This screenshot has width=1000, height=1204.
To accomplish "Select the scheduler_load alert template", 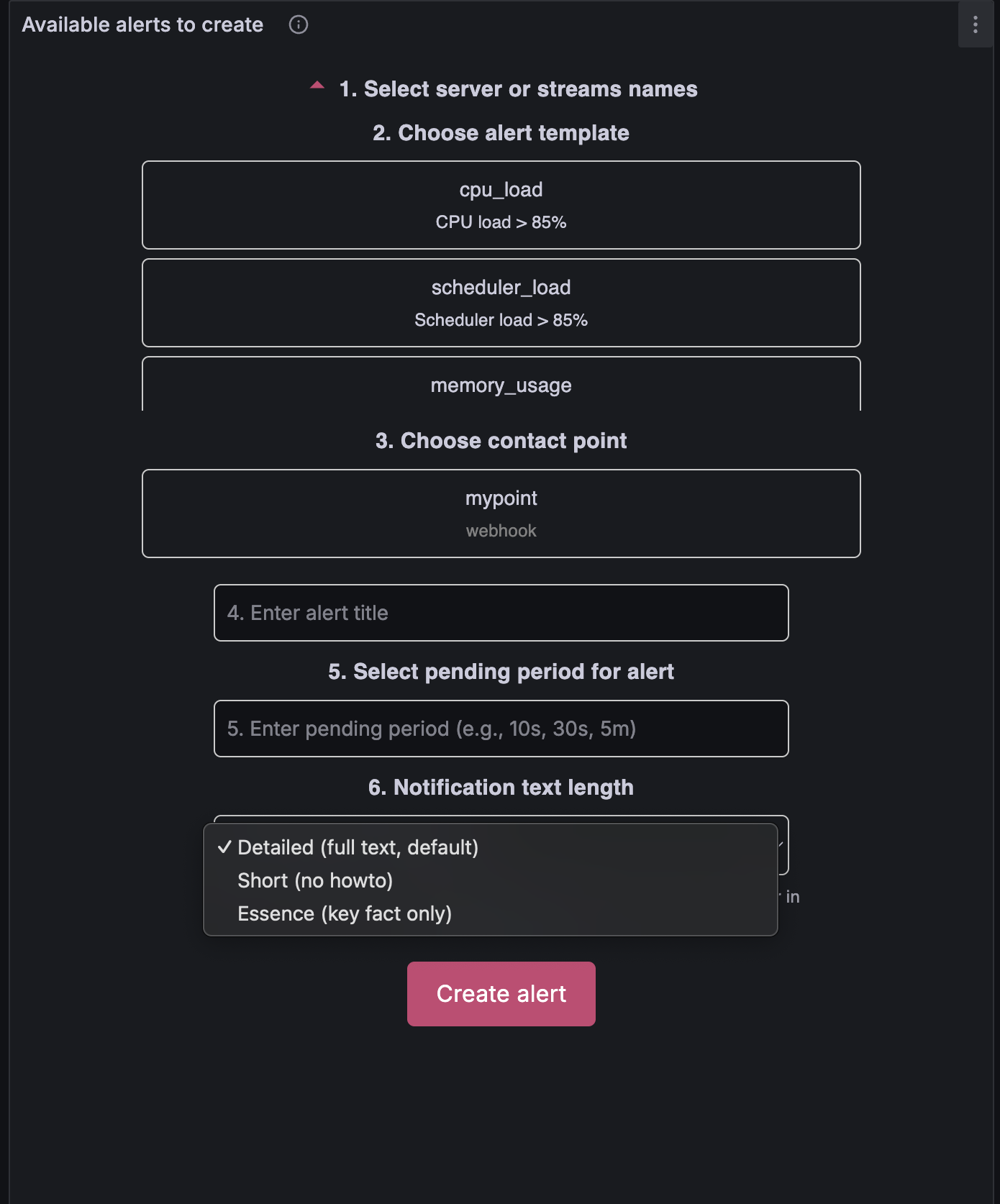I will (x=501, y=303).
